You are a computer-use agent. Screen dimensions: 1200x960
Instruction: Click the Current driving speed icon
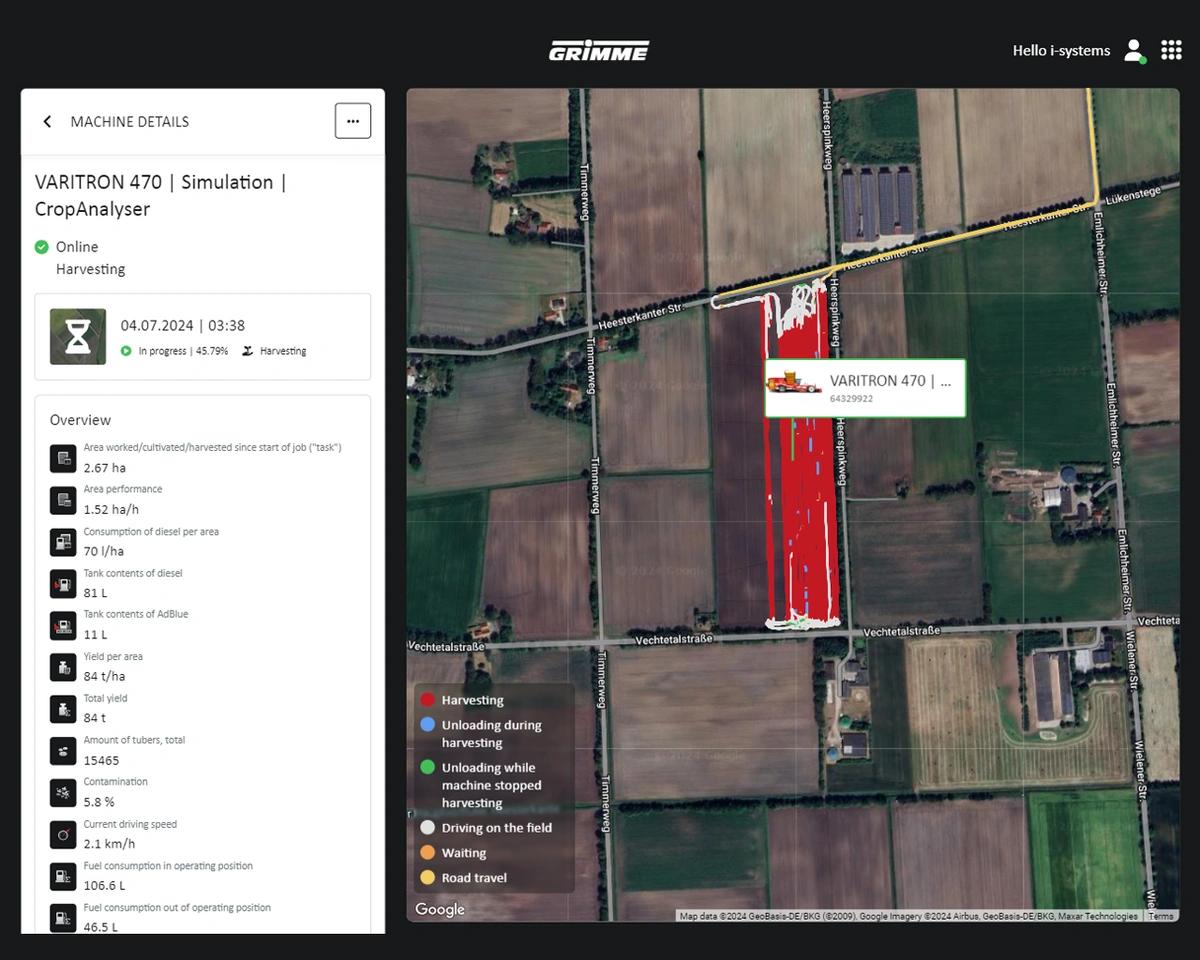pos(63,835)
